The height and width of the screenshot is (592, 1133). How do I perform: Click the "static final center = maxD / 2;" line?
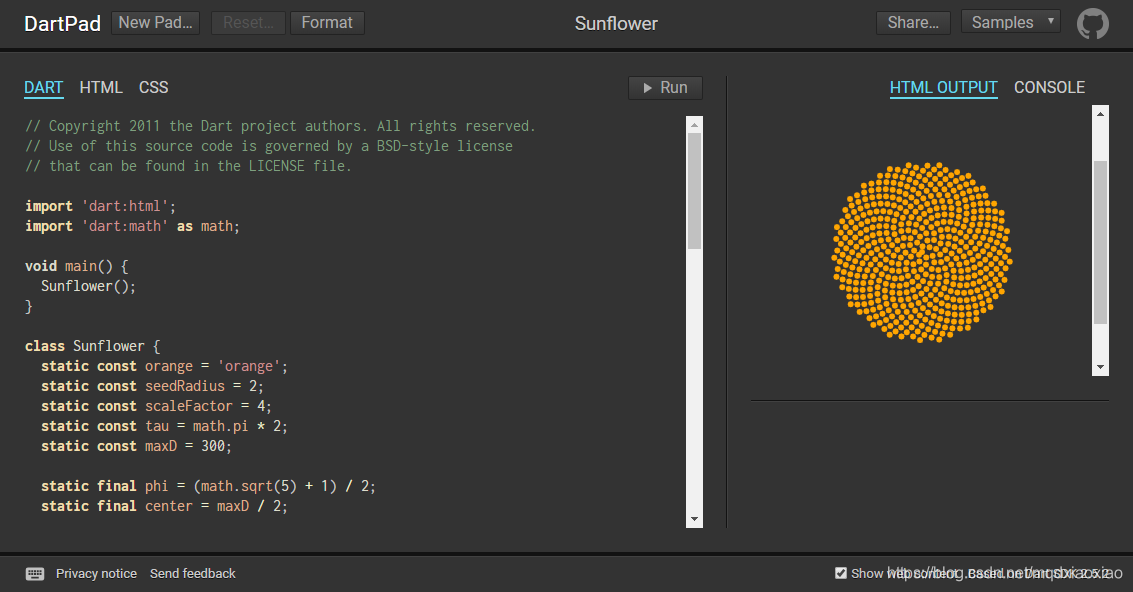164,506
